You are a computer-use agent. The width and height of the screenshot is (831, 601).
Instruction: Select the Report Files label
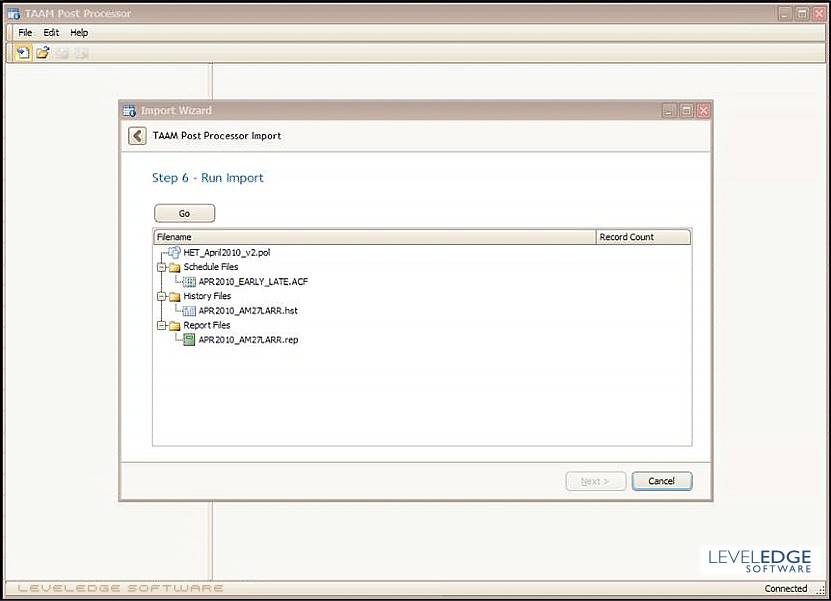click(x=207, y=325)
